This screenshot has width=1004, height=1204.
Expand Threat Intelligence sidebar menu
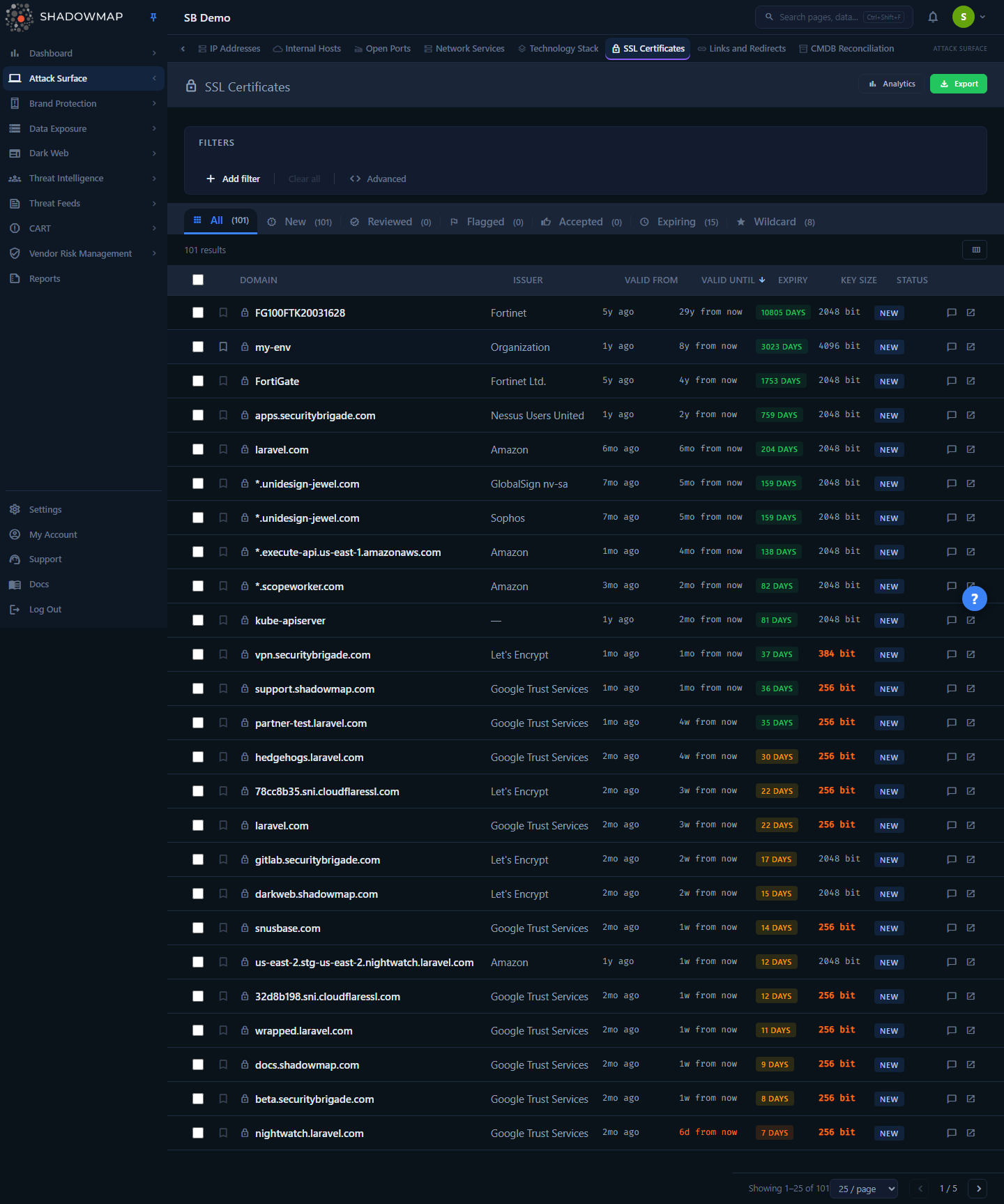coord(84,179)
